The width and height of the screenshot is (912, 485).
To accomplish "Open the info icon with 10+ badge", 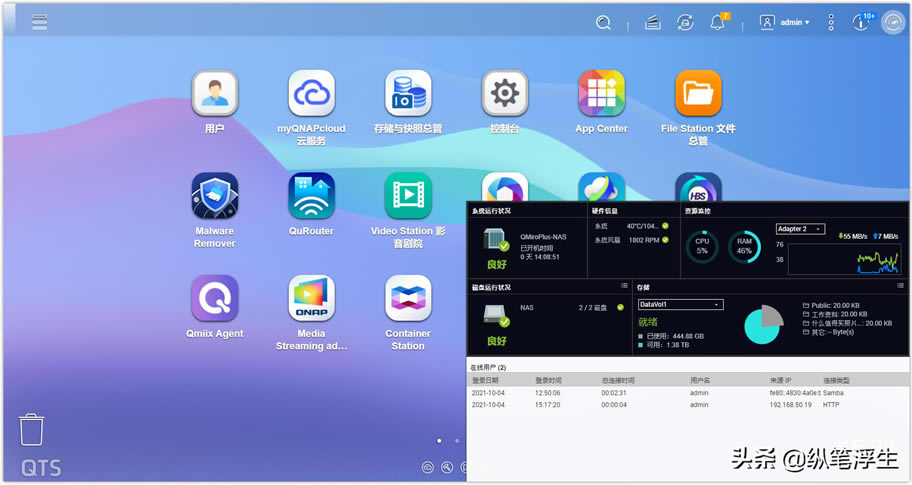I will [x=862, y=22].
